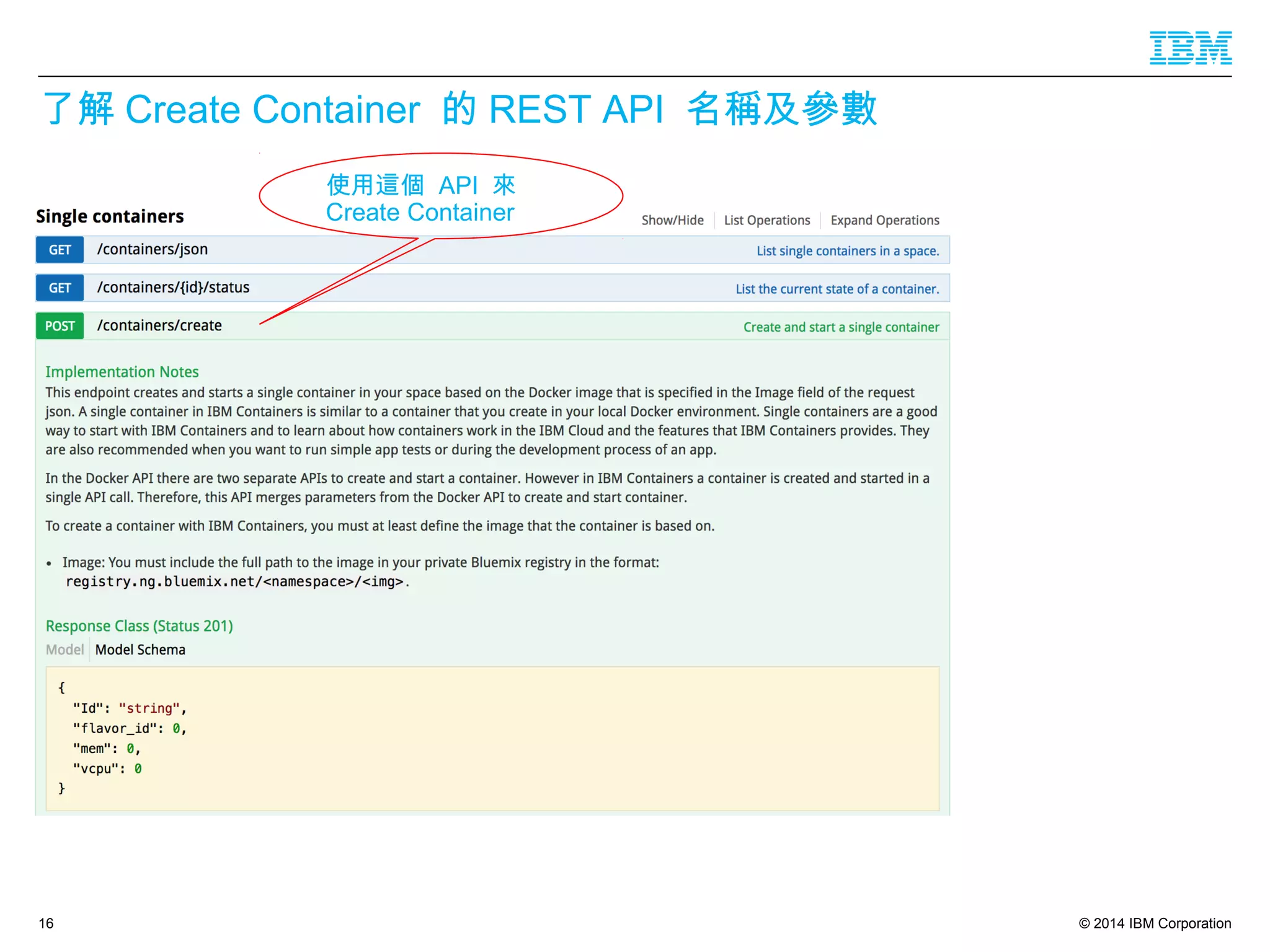
Task: Switch to the Model tab
Action: click(64, 650)
